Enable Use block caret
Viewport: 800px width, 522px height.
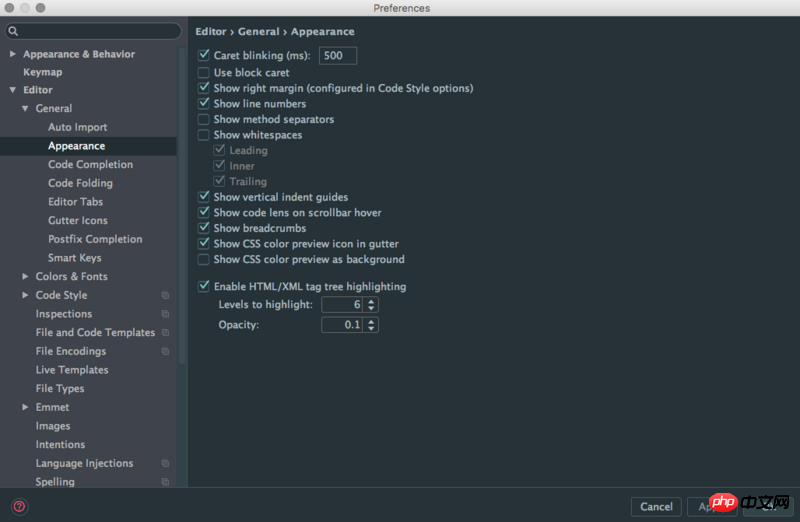[204, 72]
